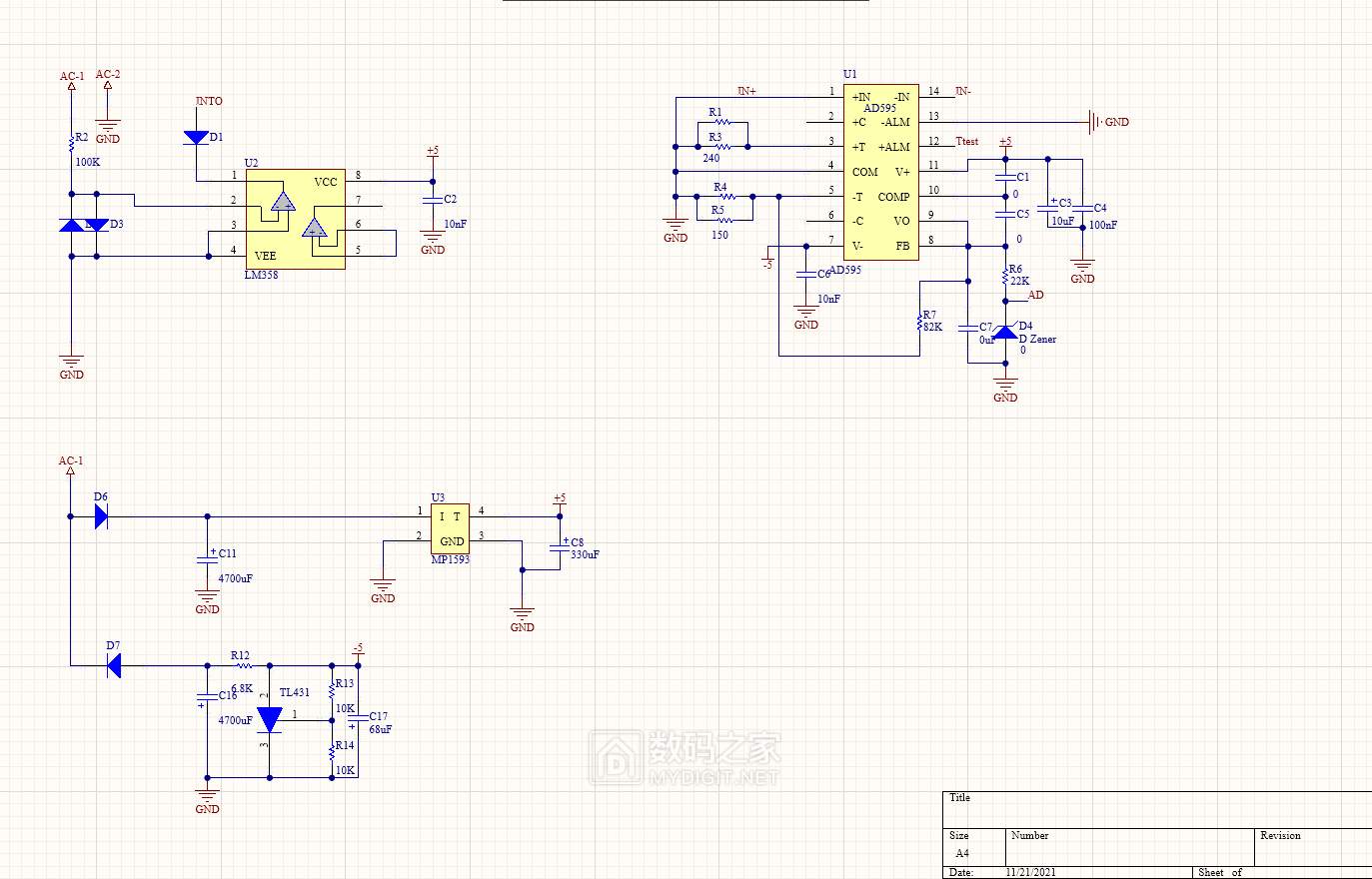Viewport: 1372px width, 879px height.
Task: Click resistor R4 symbol
Action: click(727, 197)
